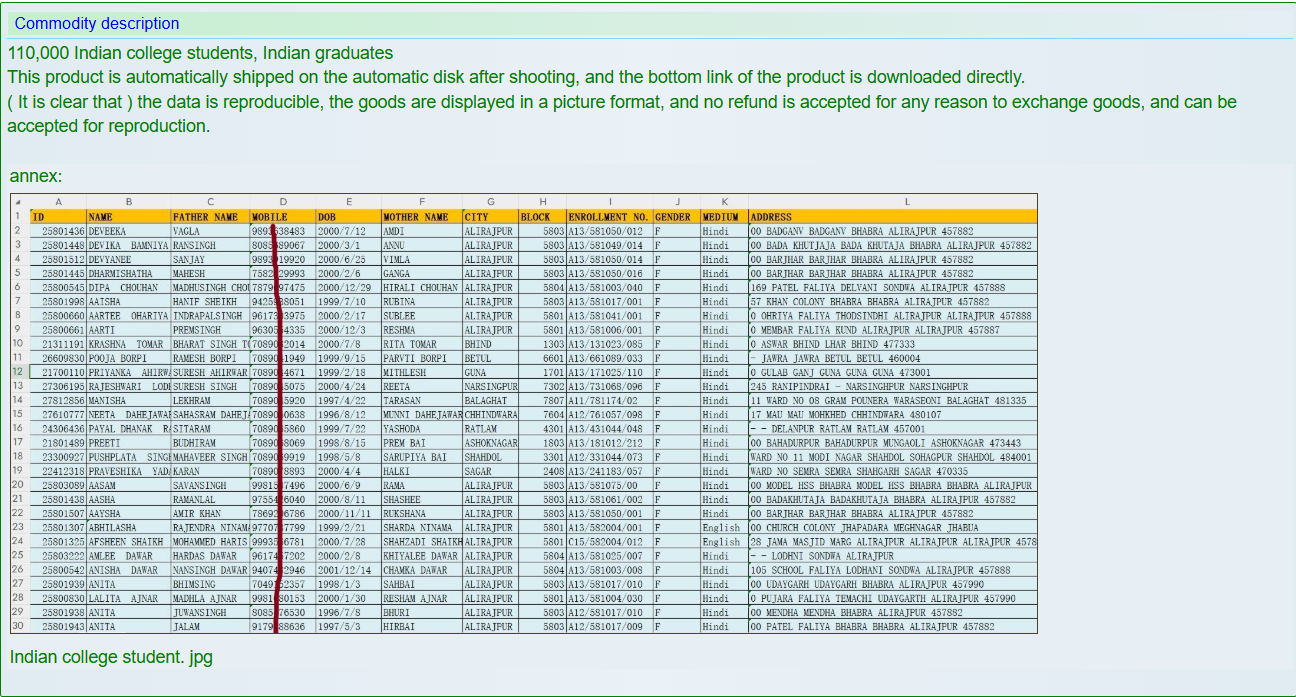Click the CITY header cell
This screenshot has height=697, width=1296.
[489, 216]
